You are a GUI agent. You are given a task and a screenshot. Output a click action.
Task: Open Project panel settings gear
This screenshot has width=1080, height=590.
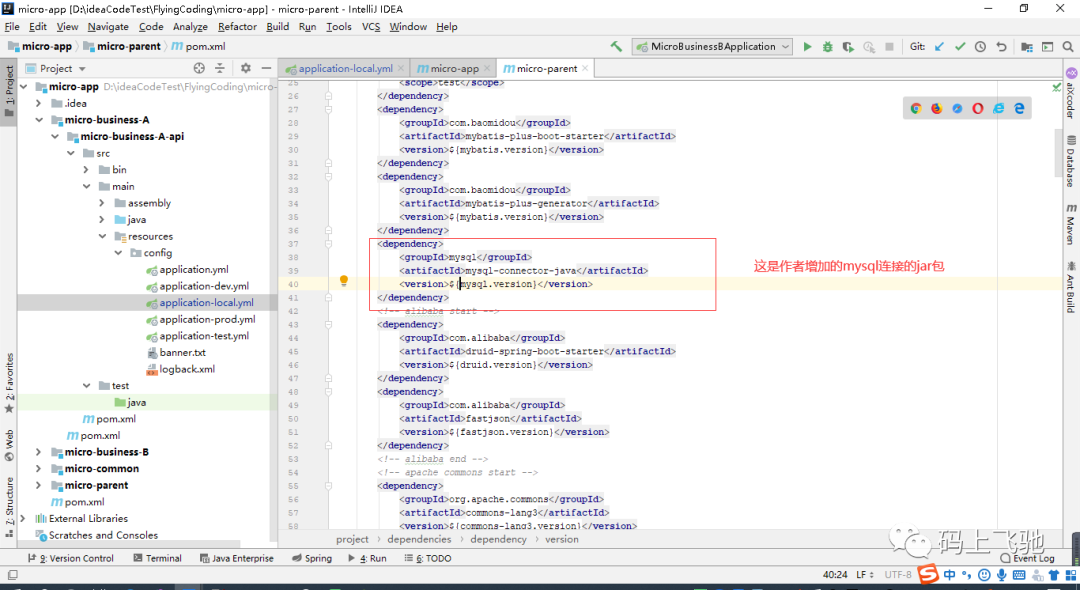coord(246,68)
